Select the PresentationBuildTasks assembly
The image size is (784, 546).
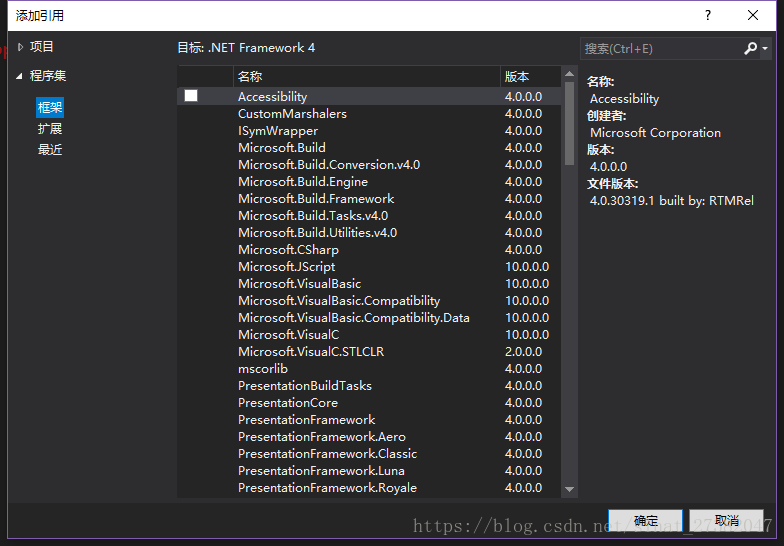[x=369, y=386]
